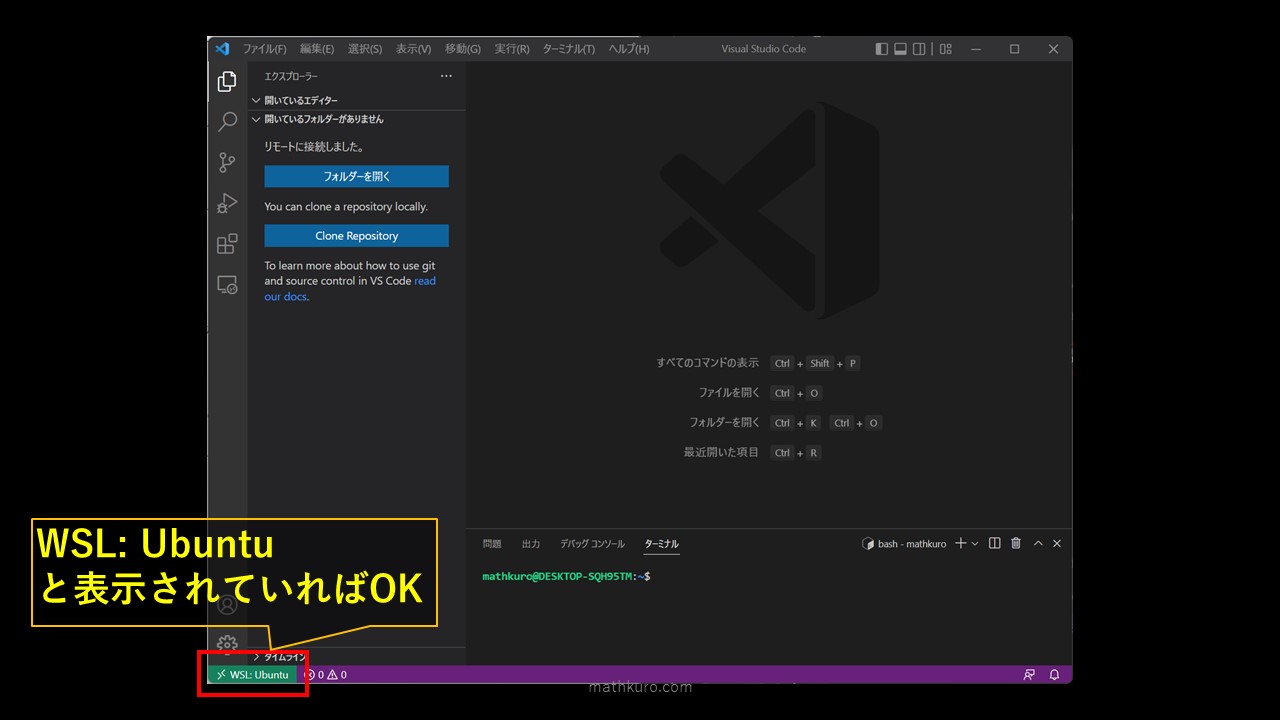Image resolution: width=1280 pixels, height=720 pixels.
Task: Open errors and warnings status item
Action: (326, 675)
